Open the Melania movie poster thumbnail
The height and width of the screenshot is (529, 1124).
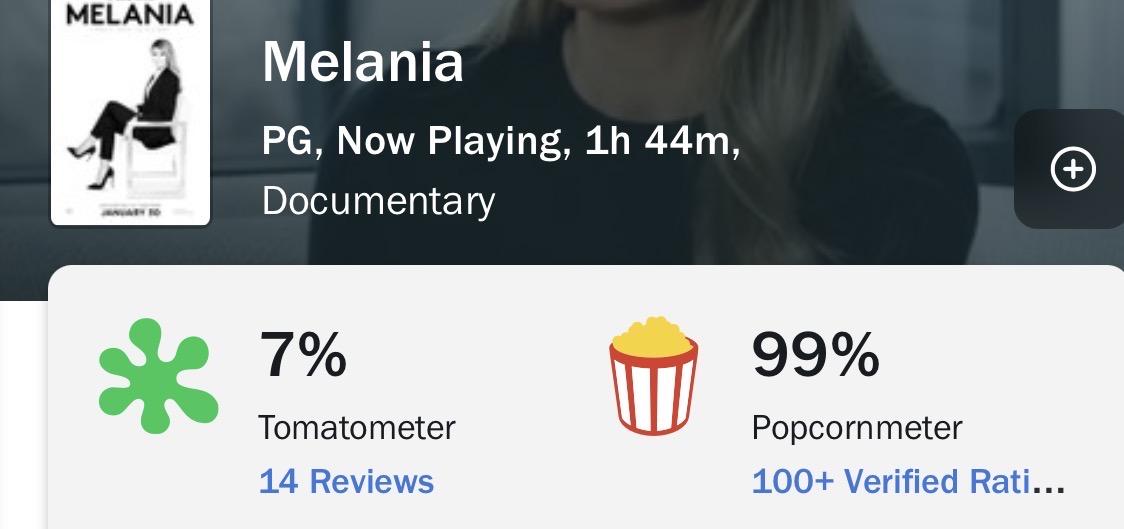(130, 112)
